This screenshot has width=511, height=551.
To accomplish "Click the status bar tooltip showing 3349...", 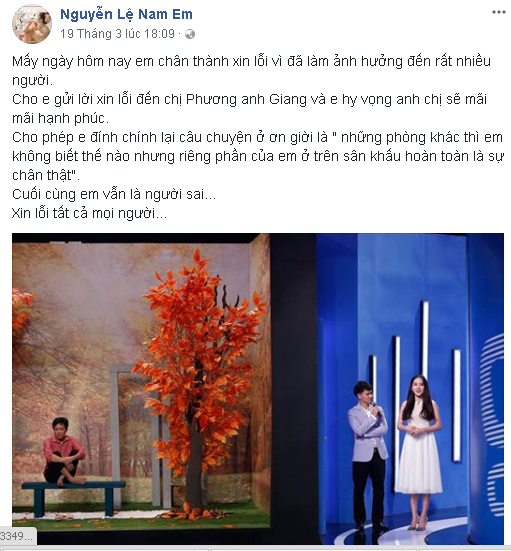I will [18, 536].
